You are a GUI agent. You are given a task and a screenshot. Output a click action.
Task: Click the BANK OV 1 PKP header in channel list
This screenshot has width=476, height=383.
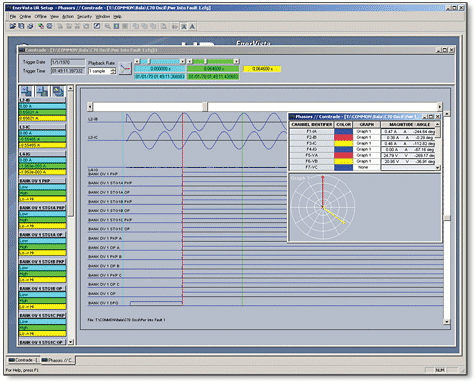coord(42,181)
